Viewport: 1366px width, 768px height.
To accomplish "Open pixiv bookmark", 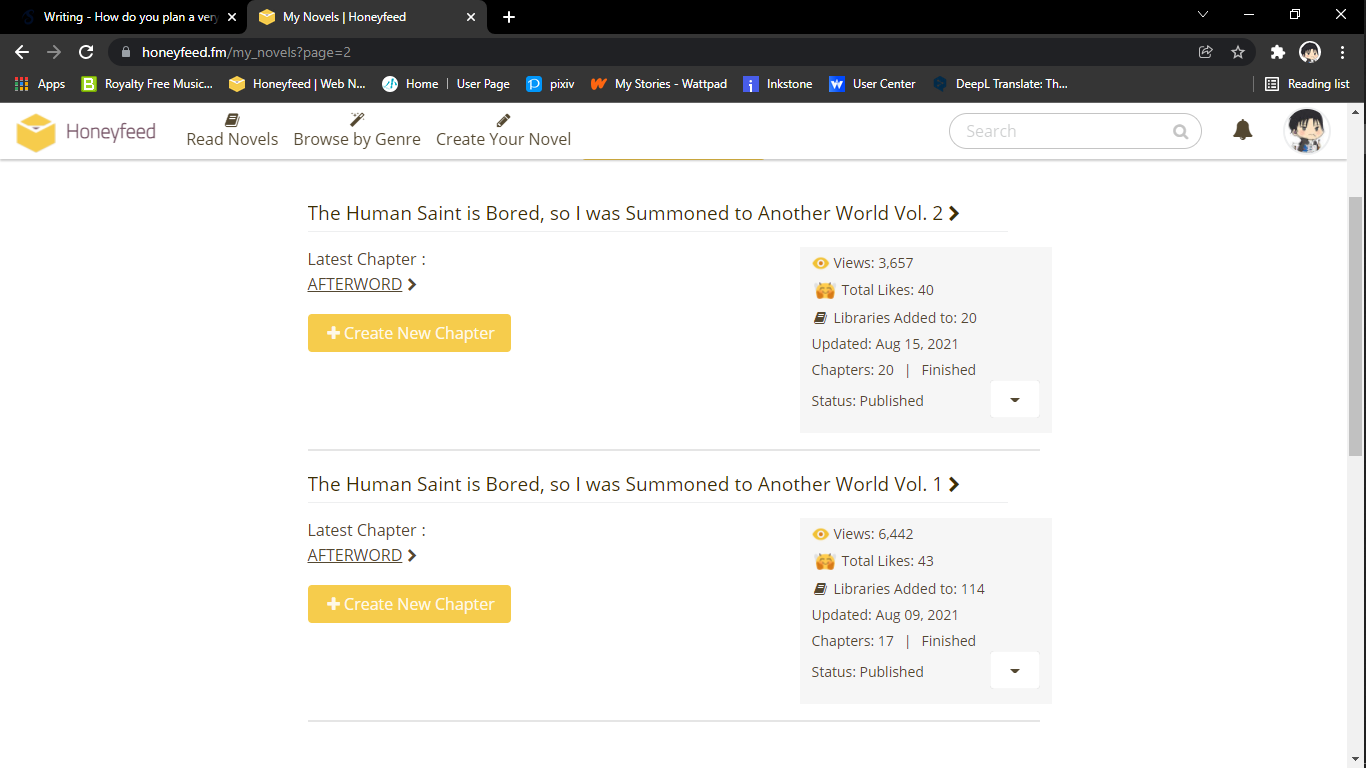I will tap(551, 84).
